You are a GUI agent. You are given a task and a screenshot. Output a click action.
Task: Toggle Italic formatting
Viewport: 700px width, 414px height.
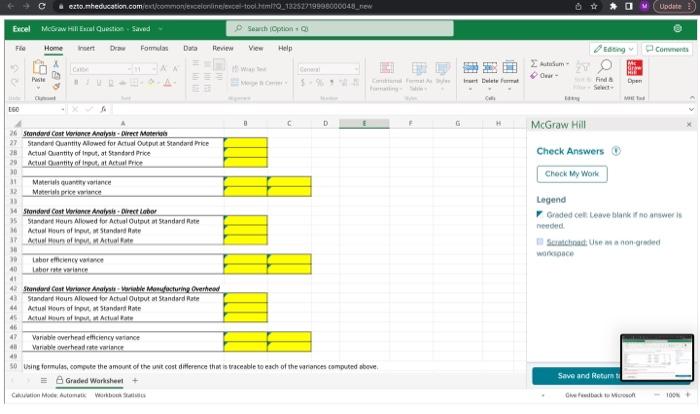click(88, 83)
